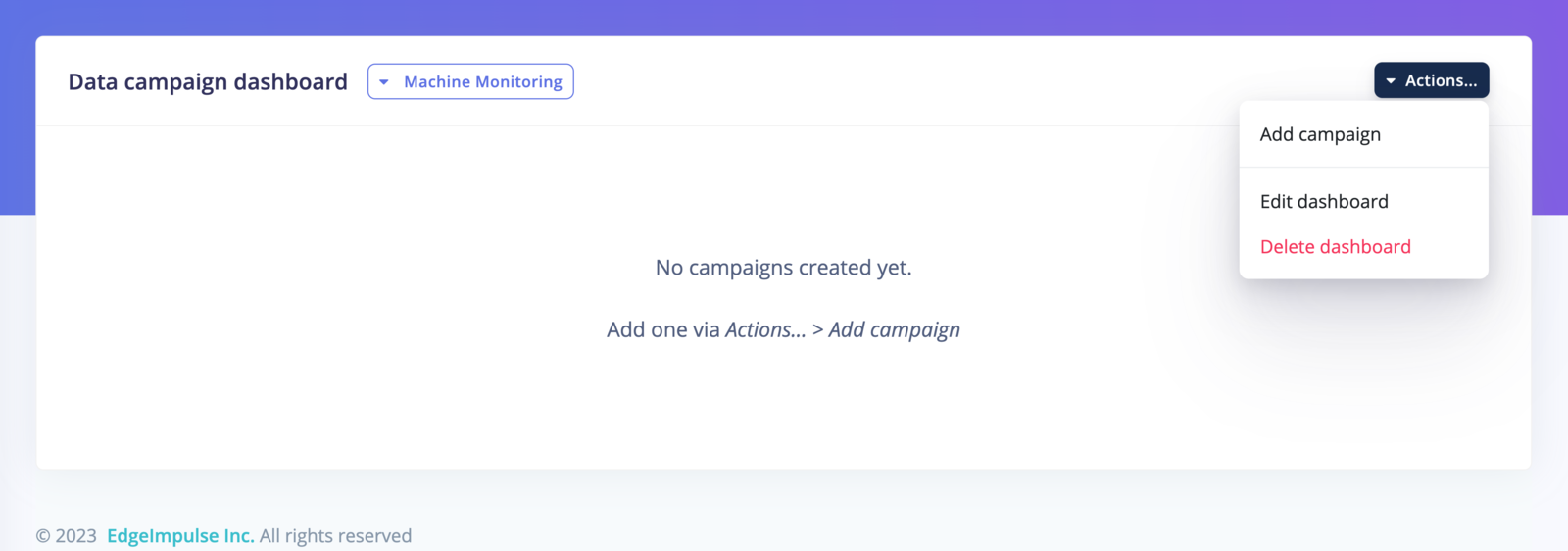Click the italic Add campaign hint text
This screenshot has height=551, width=1568.
(894, 330)
